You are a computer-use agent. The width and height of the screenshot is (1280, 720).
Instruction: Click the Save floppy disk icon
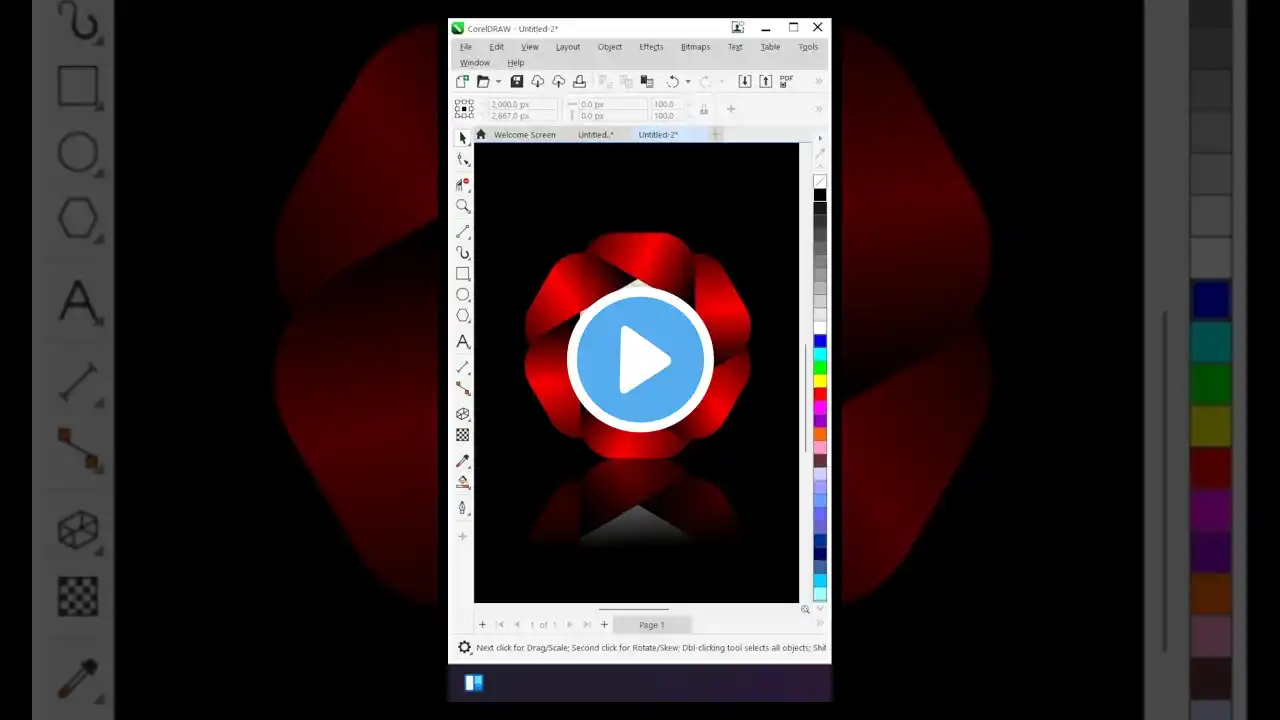tap(516, 82)
